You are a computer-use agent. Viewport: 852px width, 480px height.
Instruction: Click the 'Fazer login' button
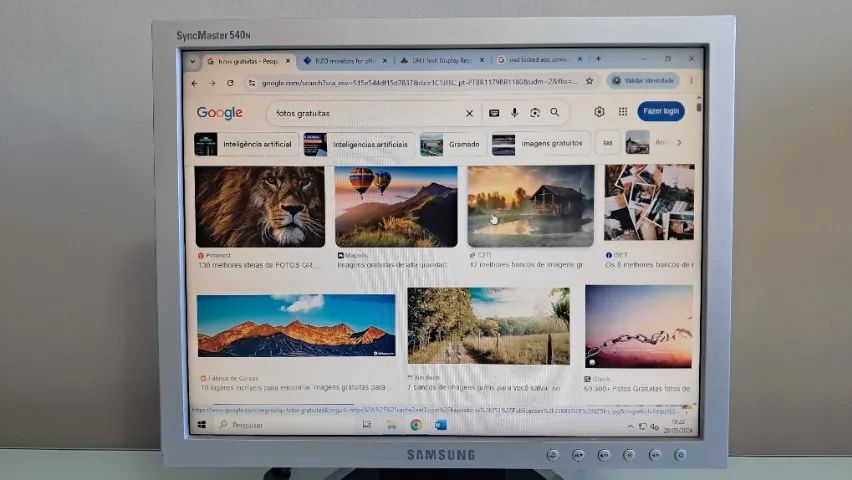click(x=661, y=111)
